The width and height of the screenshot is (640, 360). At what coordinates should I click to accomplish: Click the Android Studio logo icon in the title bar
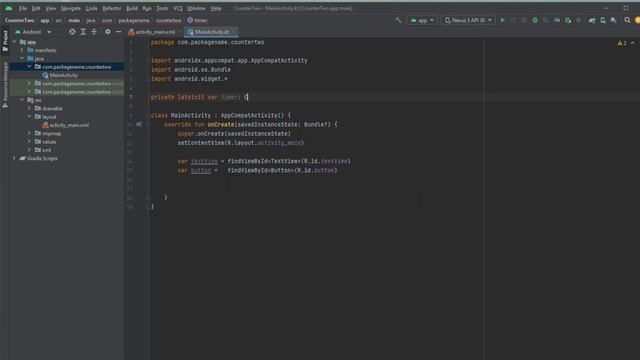click(x=9, y=8)
